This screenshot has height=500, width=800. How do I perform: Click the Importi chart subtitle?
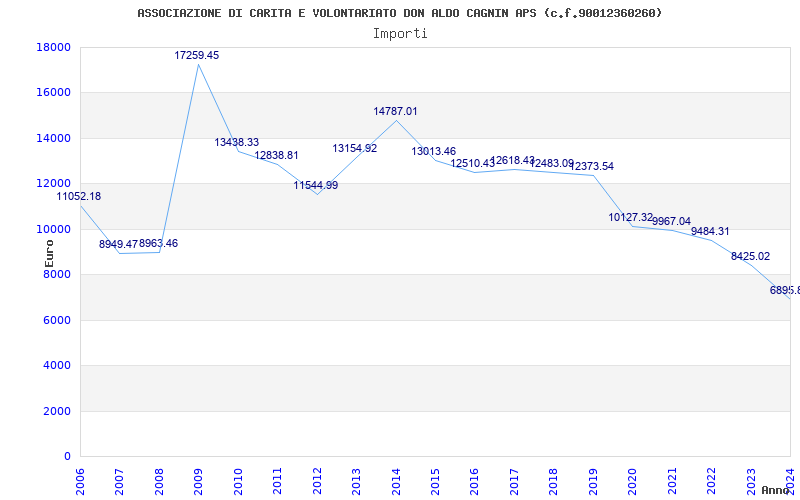click(400, 34)
